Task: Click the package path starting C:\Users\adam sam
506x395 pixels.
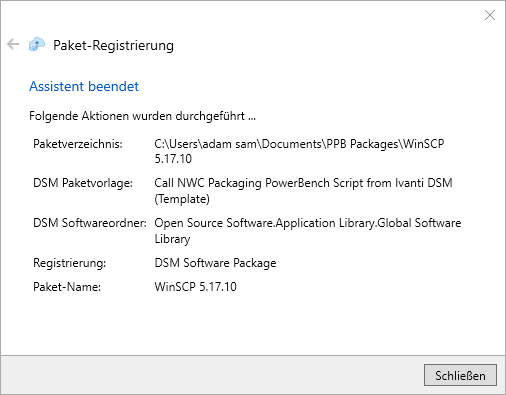Action: (x=299, y=151)
